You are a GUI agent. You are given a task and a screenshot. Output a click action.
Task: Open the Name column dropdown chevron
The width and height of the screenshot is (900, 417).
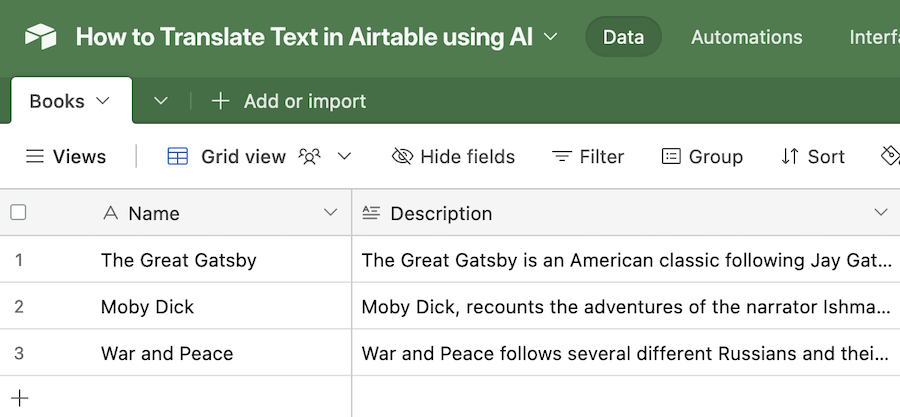pyautogui.click(x=330, y=213)
